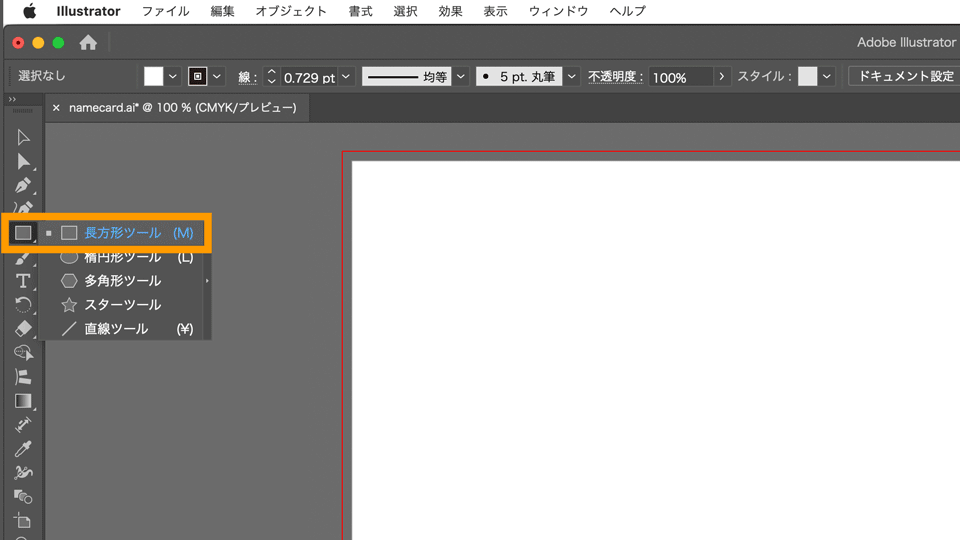Viewport: 960px width, 540px height.
Task: Open the stroke profile dropdown arrow
Action: click(x=461, y=77)
